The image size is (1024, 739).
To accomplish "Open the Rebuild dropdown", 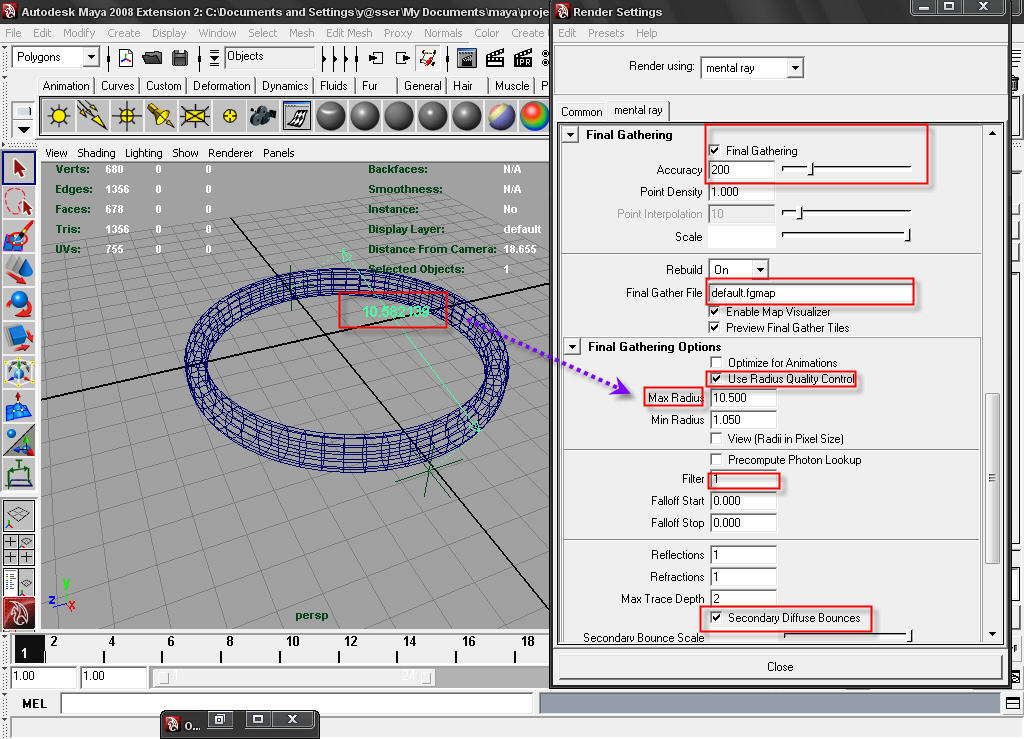I will 760,270.
